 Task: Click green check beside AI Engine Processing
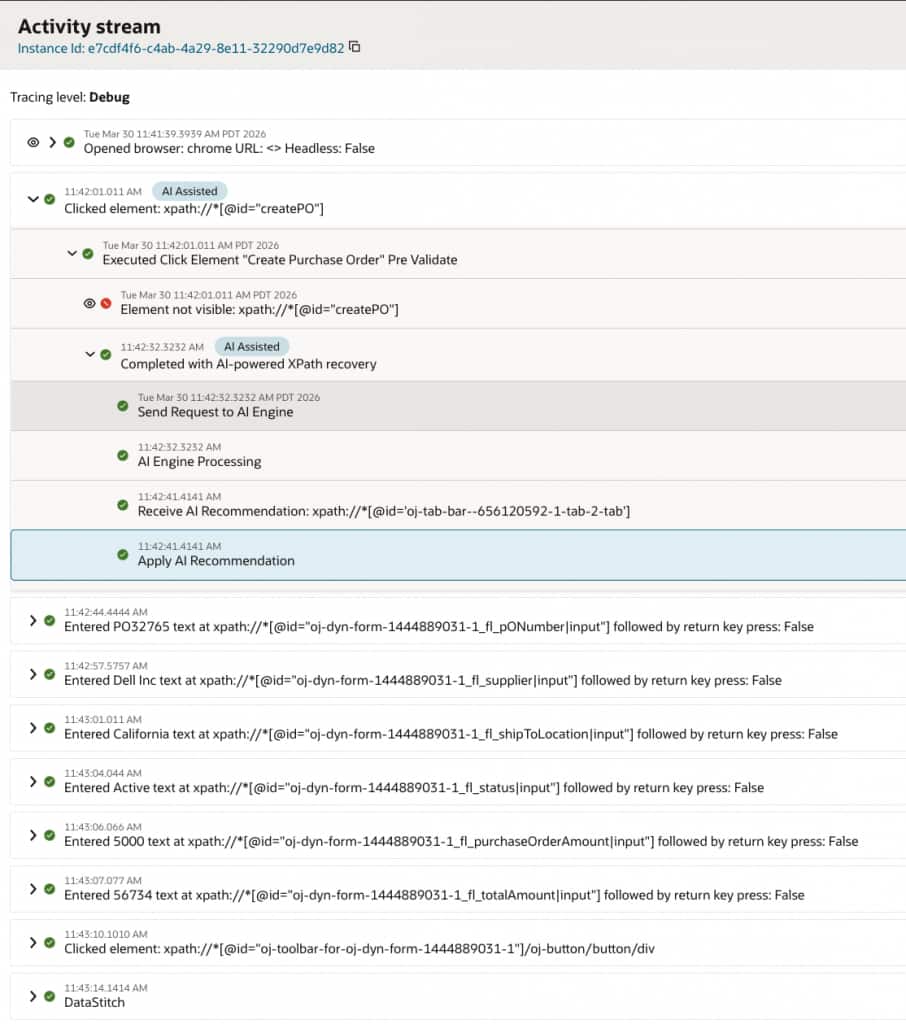[123, 456]
